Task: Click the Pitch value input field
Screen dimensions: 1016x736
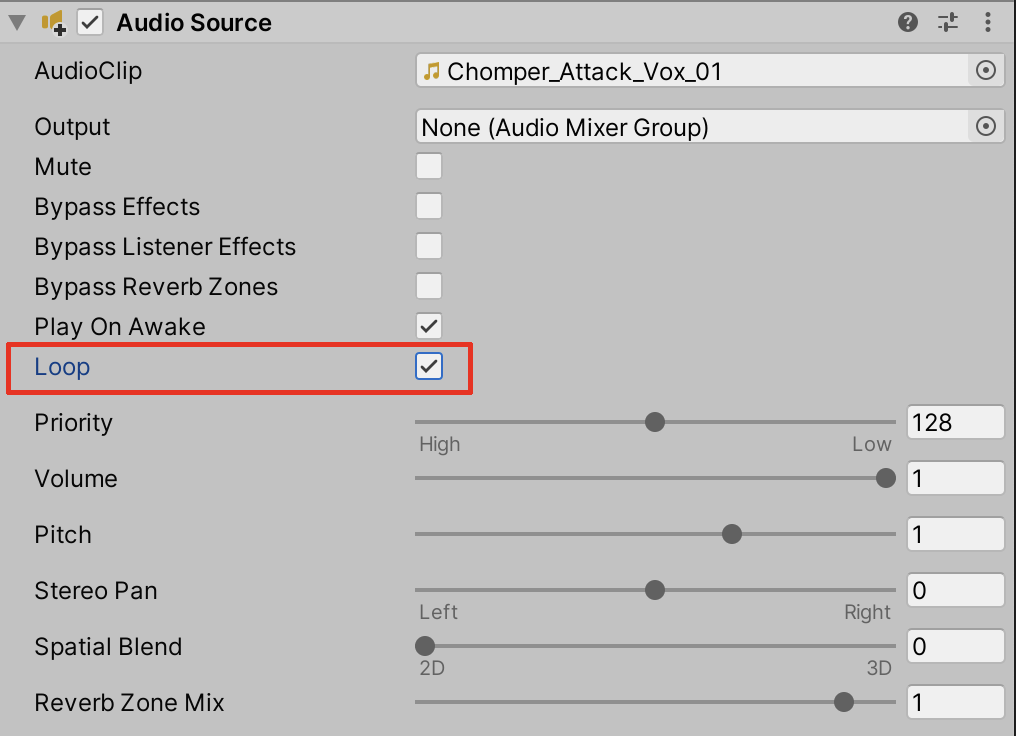Action: (x=954, y=534)
